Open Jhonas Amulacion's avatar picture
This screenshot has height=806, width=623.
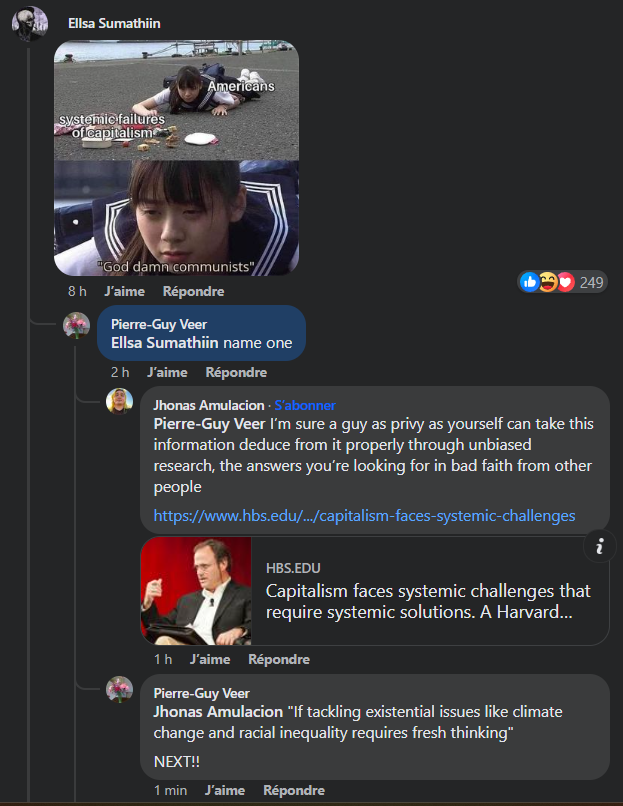pos(119,401)
